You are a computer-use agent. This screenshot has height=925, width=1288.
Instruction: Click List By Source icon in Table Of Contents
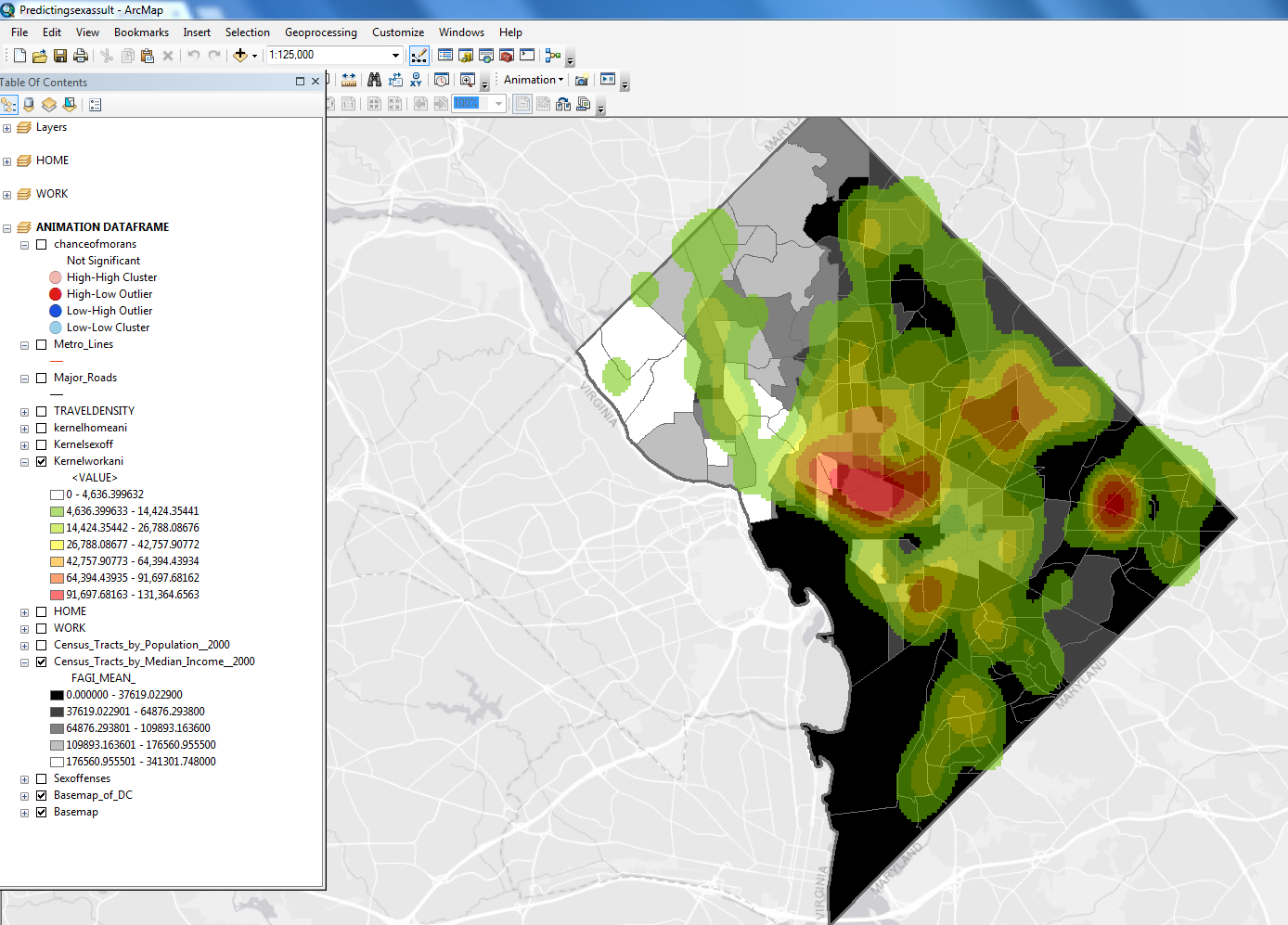(29, 105)
